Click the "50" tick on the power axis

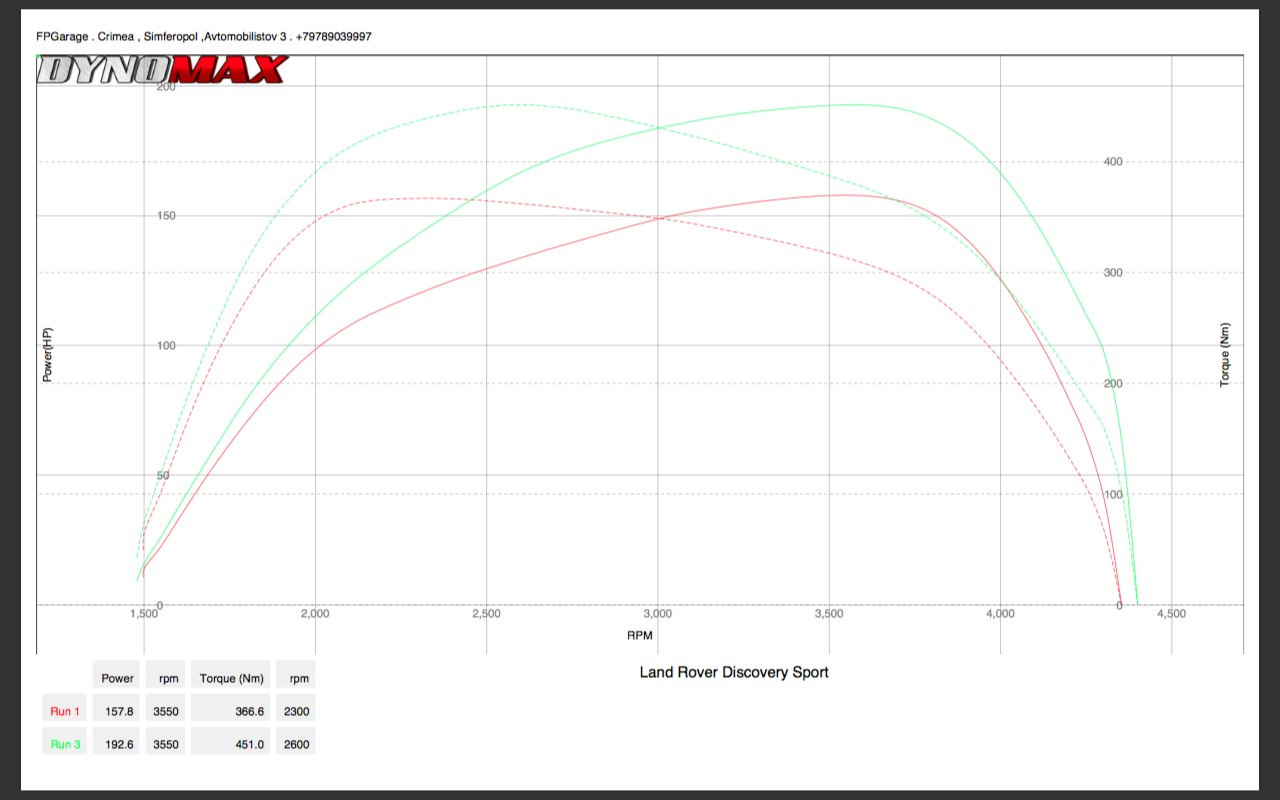coord(163,475)
